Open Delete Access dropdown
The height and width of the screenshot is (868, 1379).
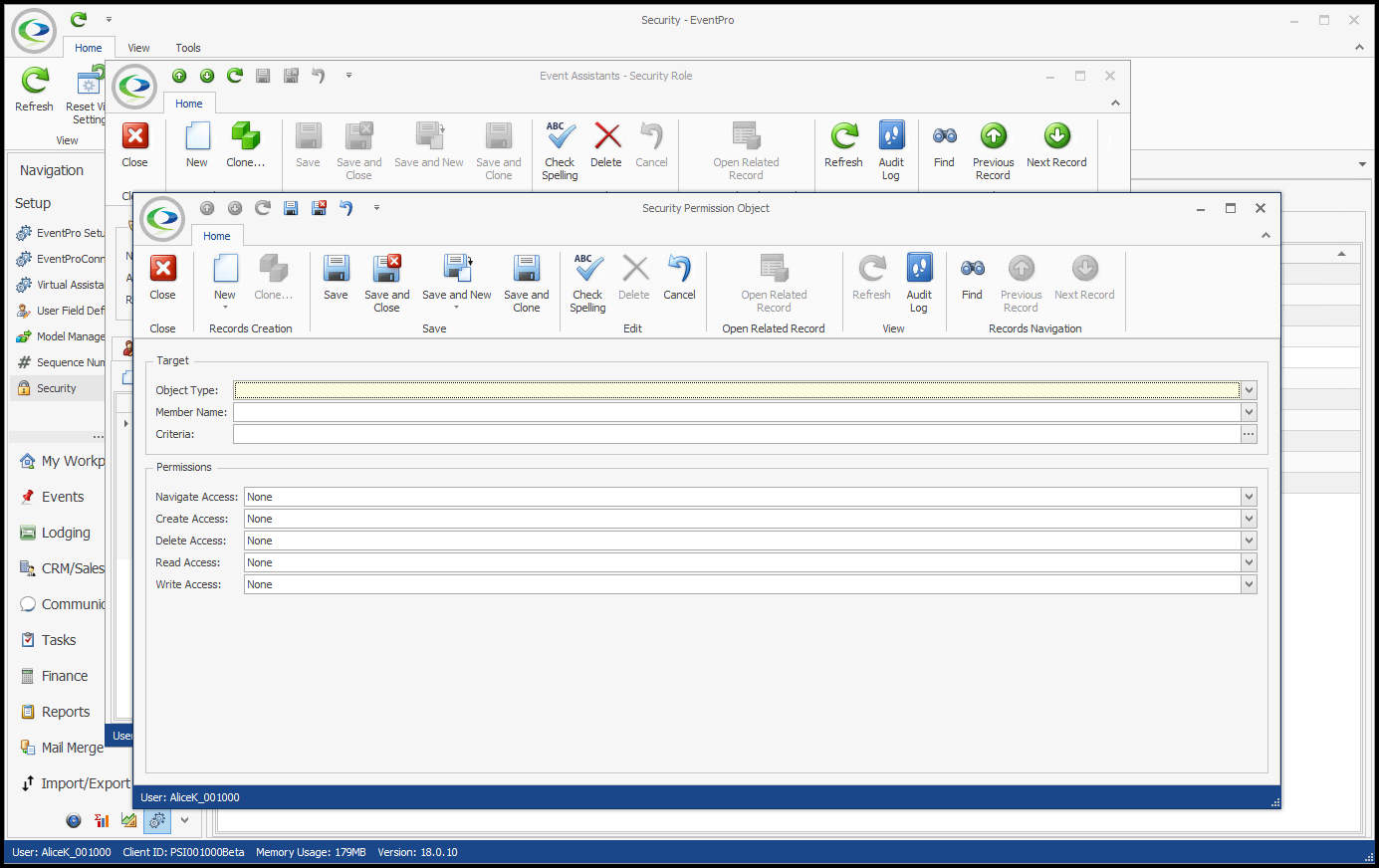[x=1249, y=541]
